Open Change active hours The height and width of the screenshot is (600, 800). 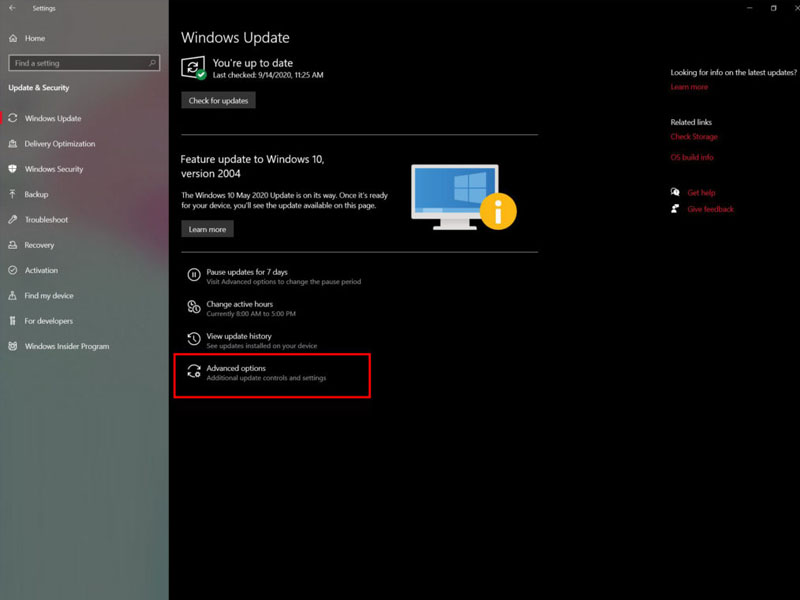[x=240, y=304]
